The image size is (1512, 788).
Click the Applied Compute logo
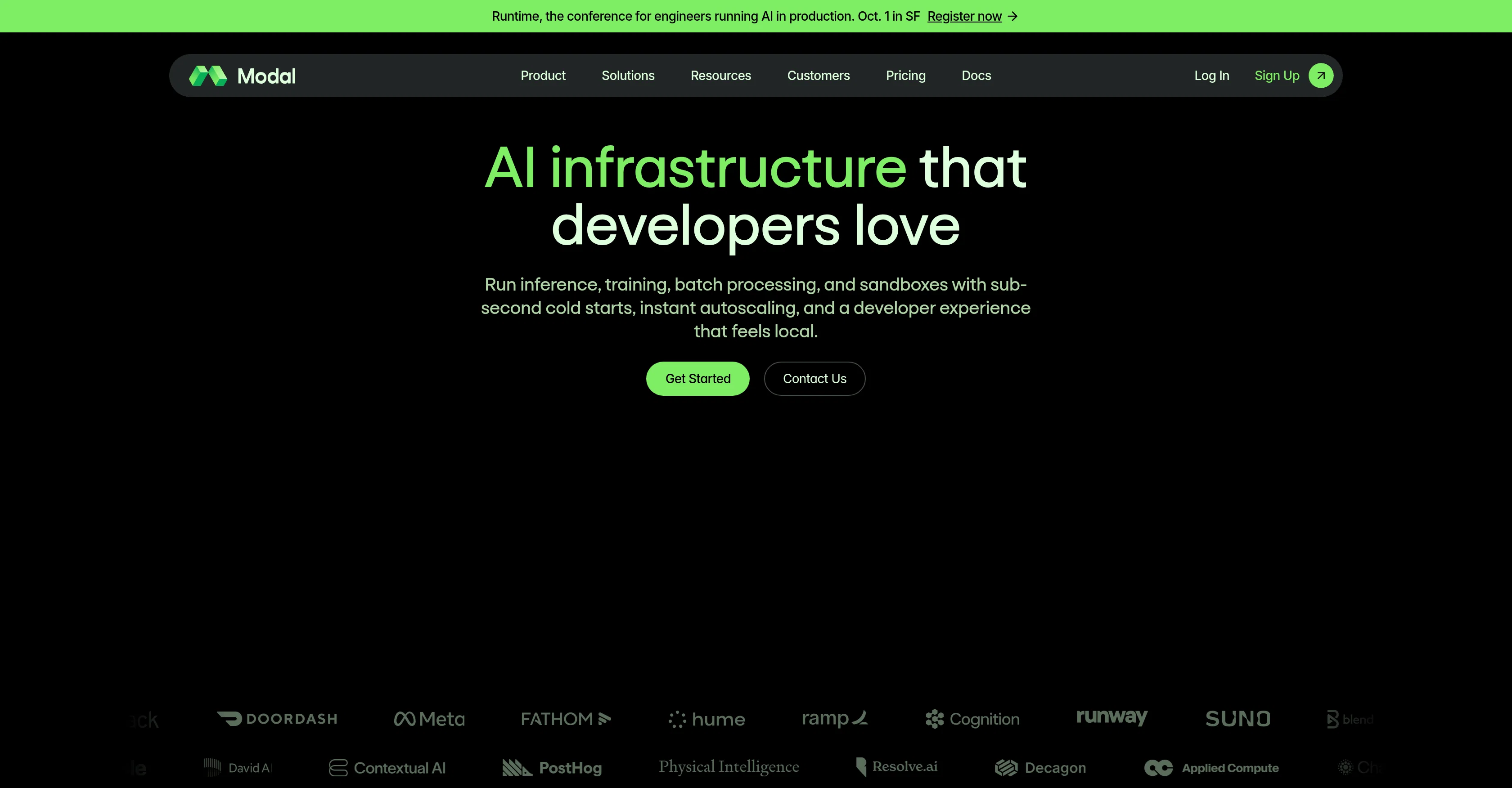click(x=1211, y=768)
